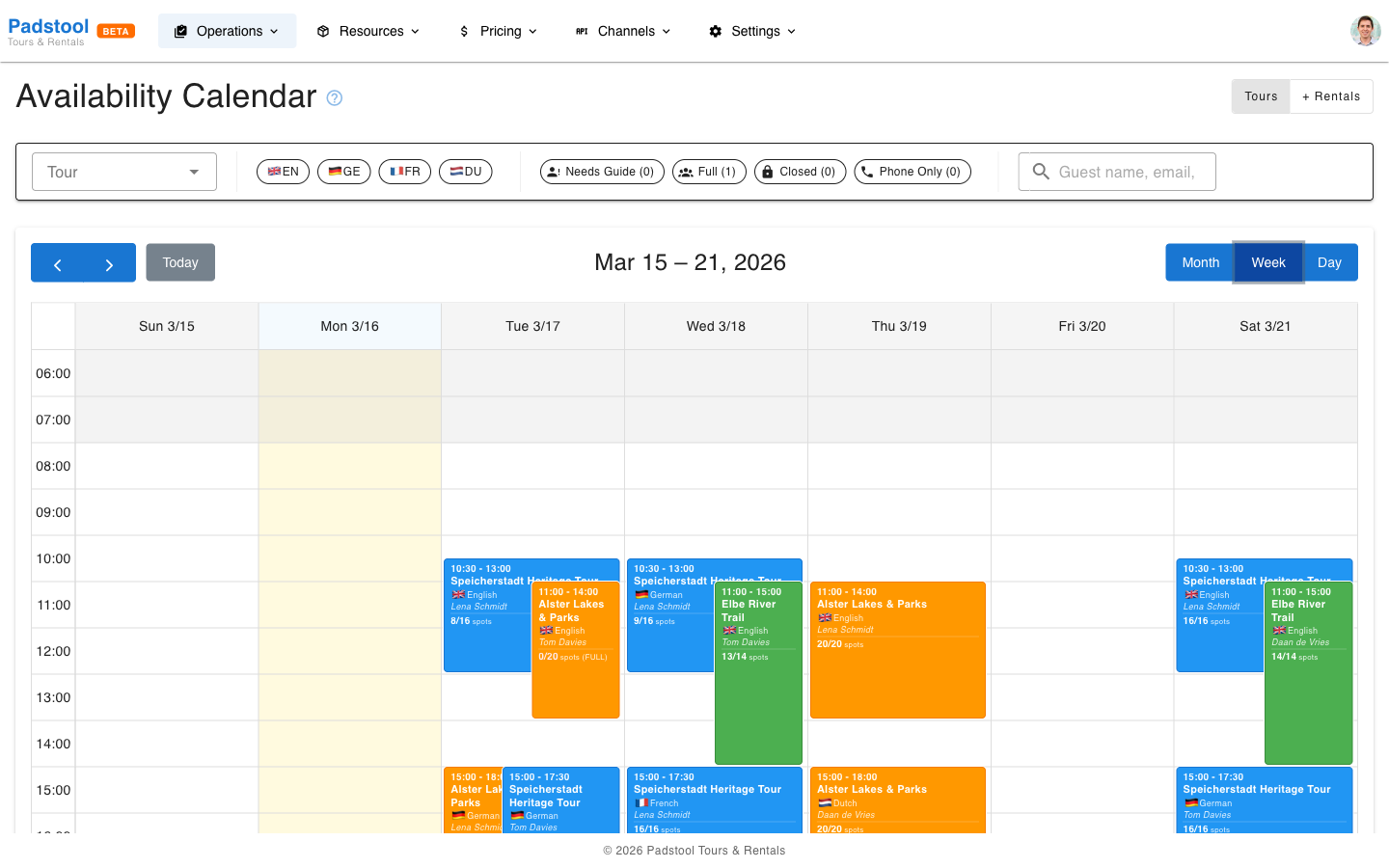Image resolution: width=1389 pixels, height=868 pixels.
Task: Switch to the + Rentals tab
Action: point(1331,96)
